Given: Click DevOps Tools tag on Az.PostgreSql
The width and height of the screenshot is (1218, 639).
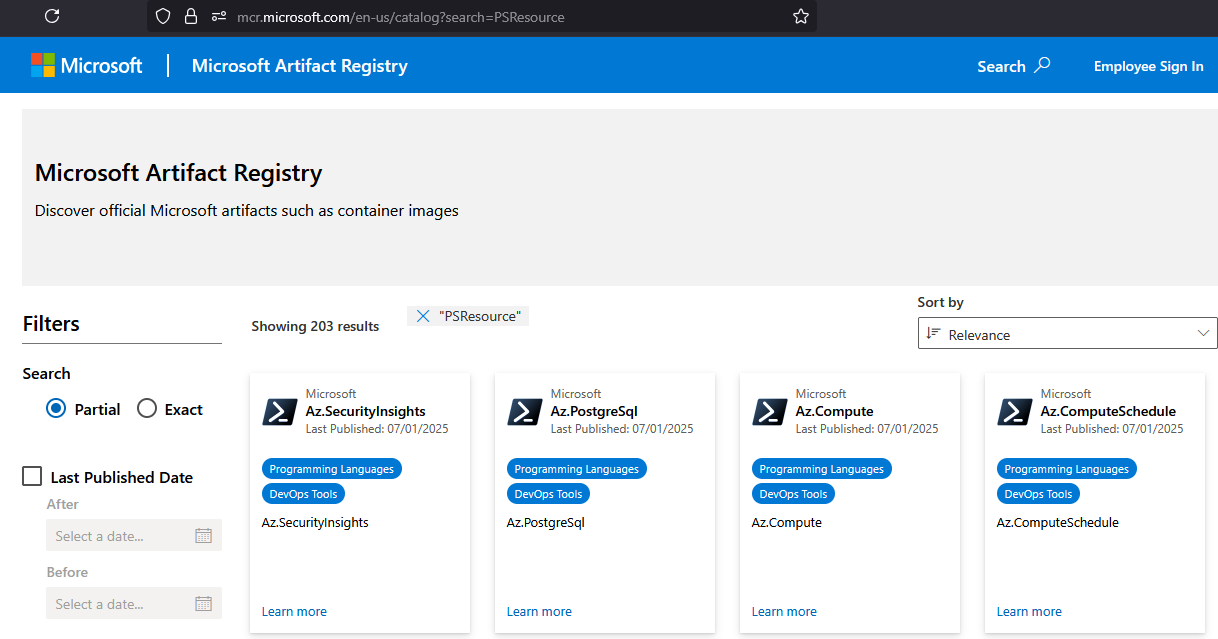Looking at the screenshot, I should [x=548, y=494].
